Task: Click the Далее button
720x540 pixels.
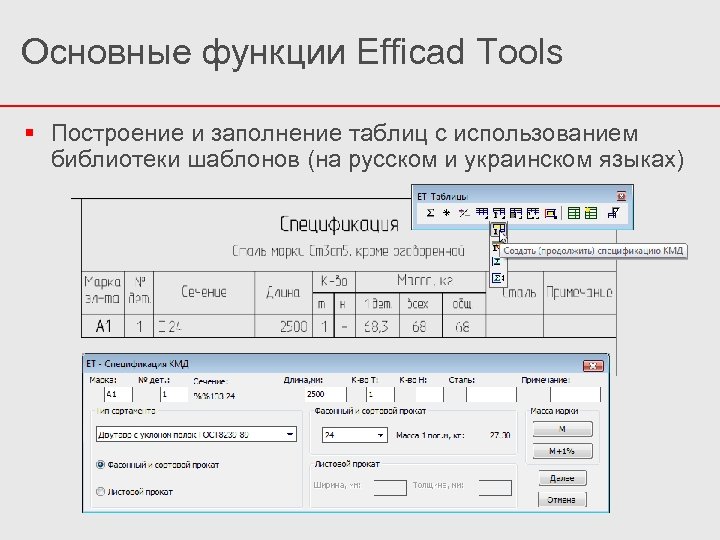Action: point(562,478)
